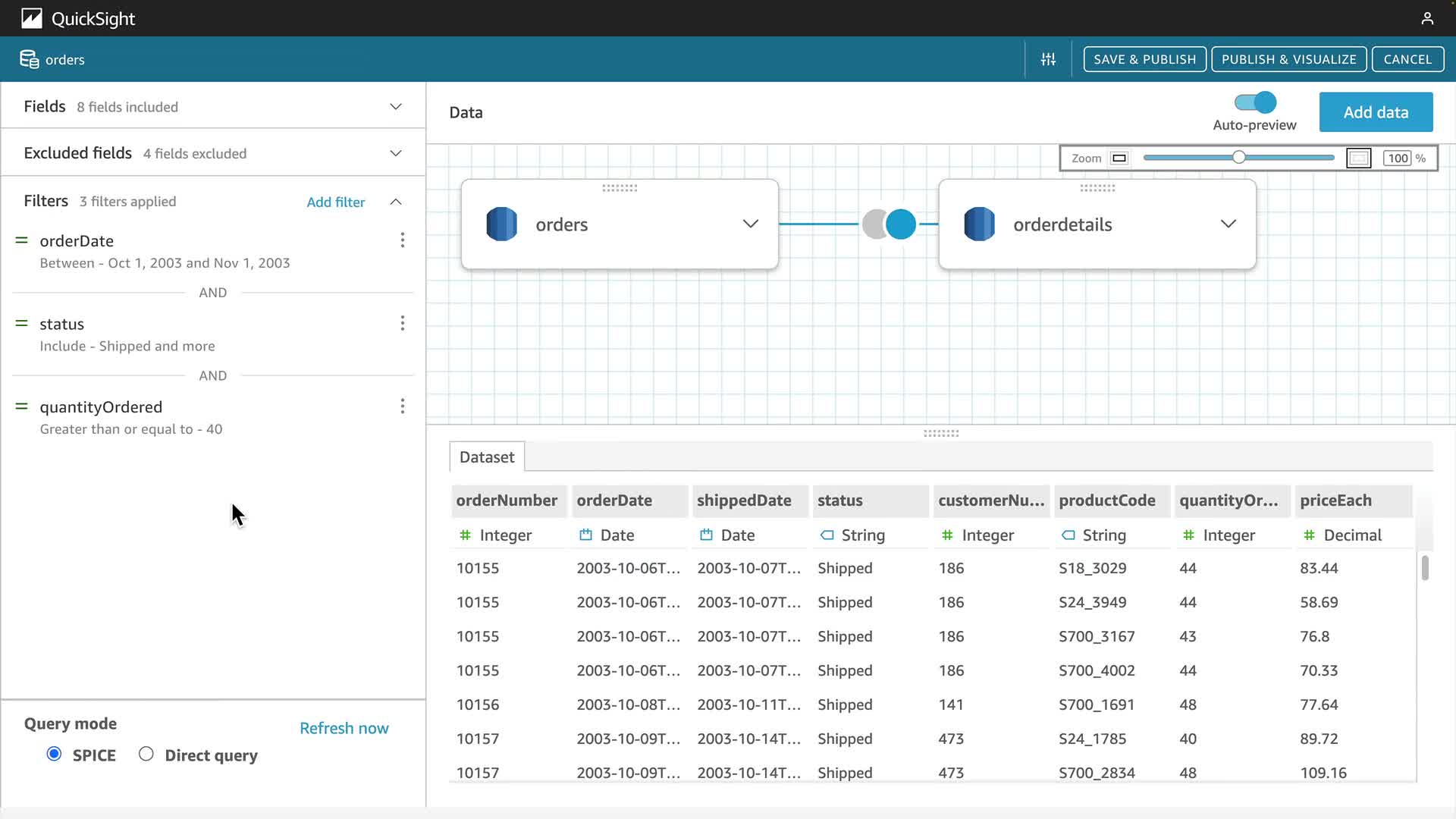This screenshot has height=819, width=1456.
Task: Open options menu for status filter
Action: [x=402, y=324]
